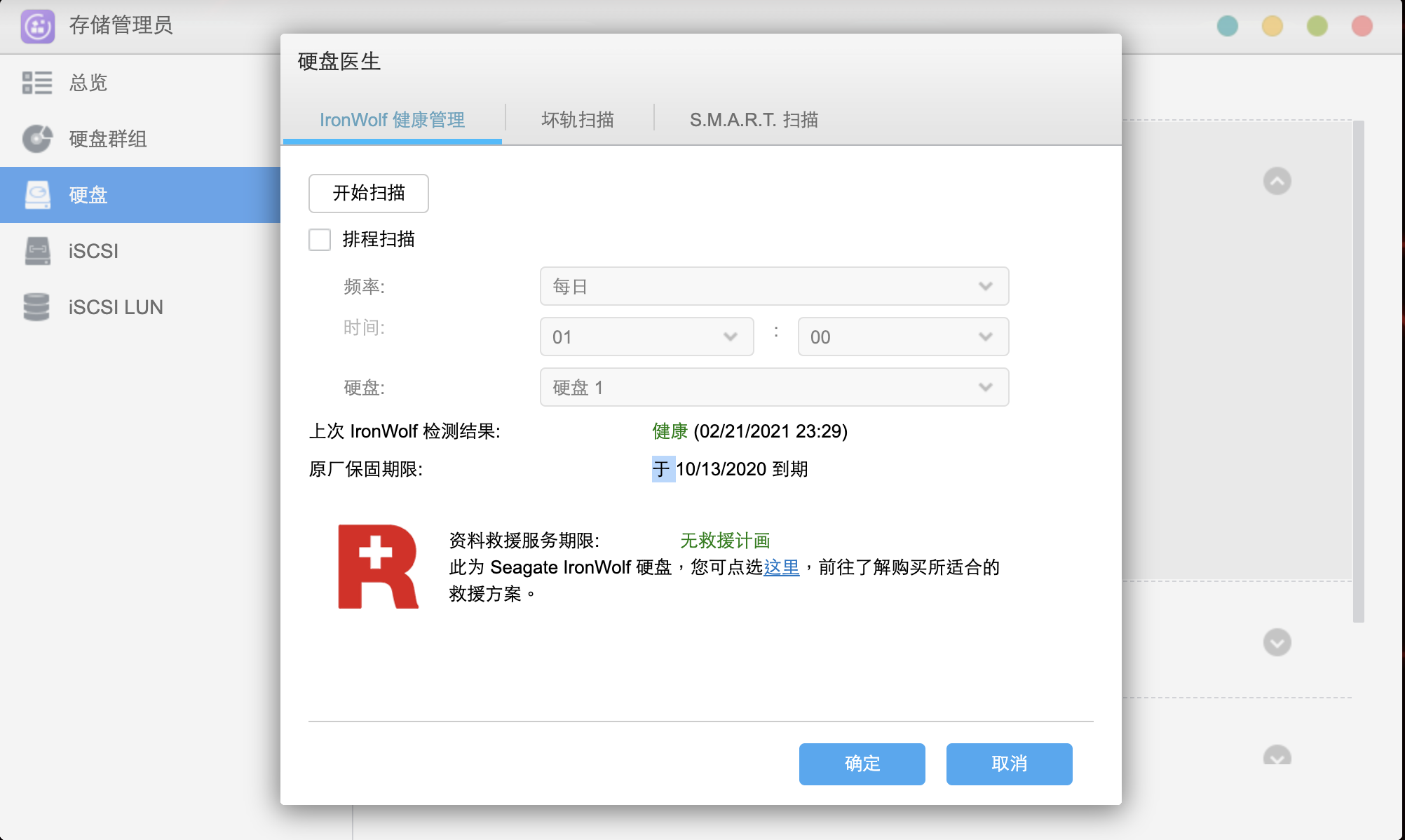Viewport: 1405px width, 840px height.
Task: Click the 原厂保固期限 label
Action: pyautogui.click(x=366, y=469)
